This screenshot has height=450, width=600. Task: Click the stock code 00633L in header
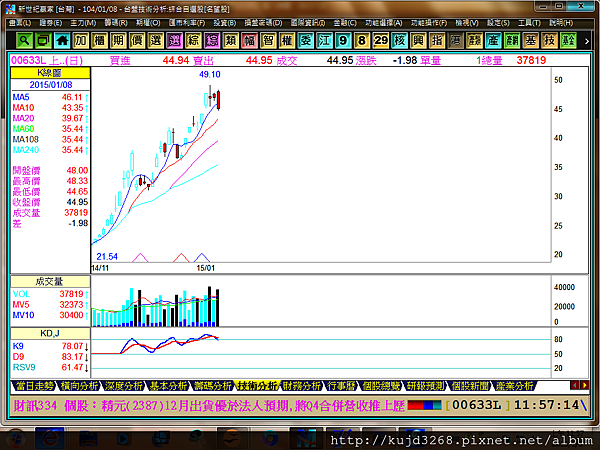(29, 60)
